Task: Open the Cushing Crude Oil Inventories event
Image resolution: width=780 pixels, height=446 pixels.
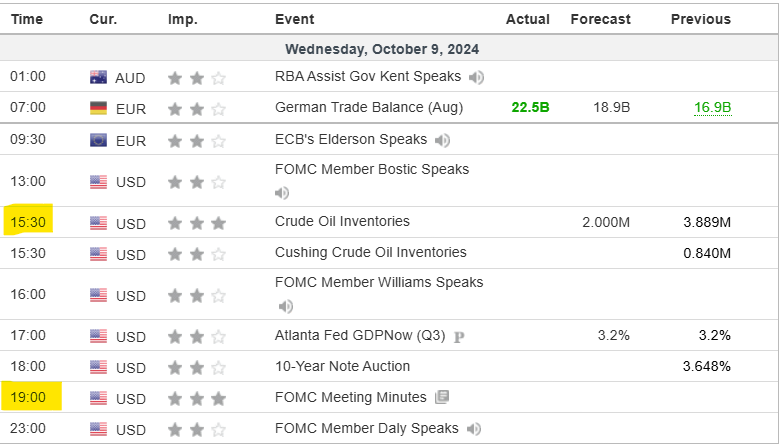Action: [x=370, y=253]
